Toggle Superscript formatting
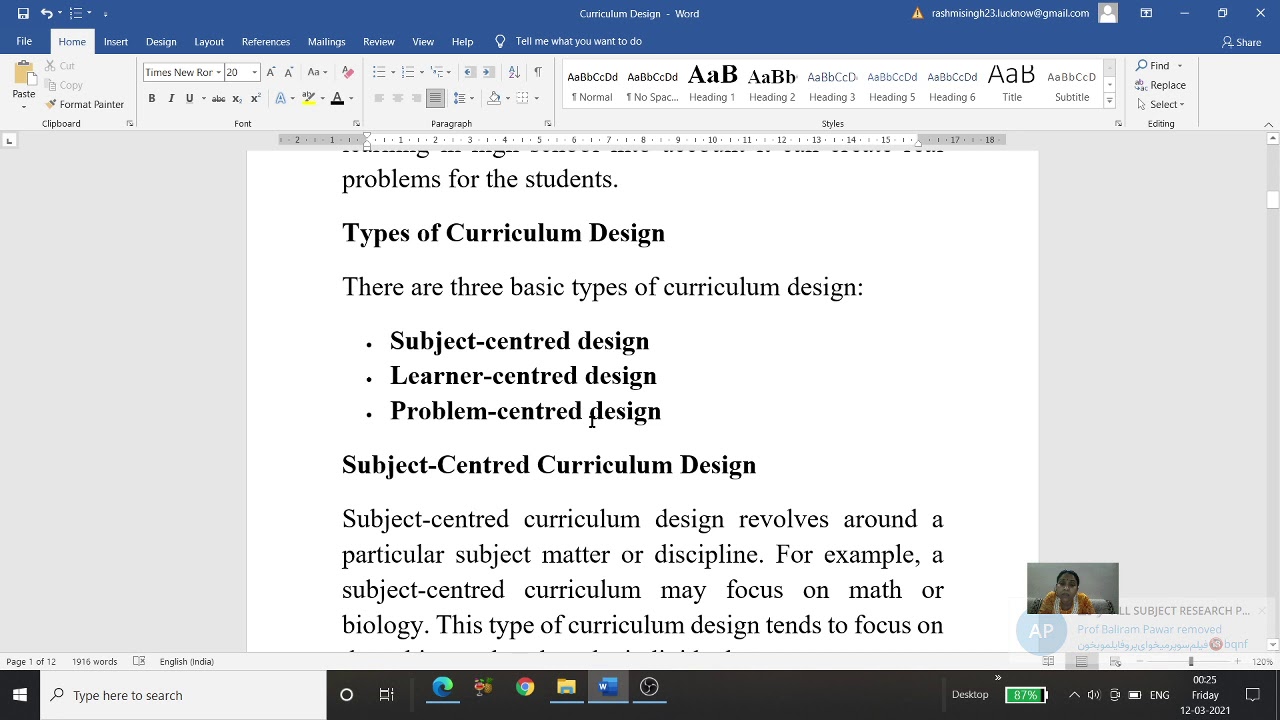This screenshot has height=720, width=1280. pyautogui.click(x=255, y=98)
